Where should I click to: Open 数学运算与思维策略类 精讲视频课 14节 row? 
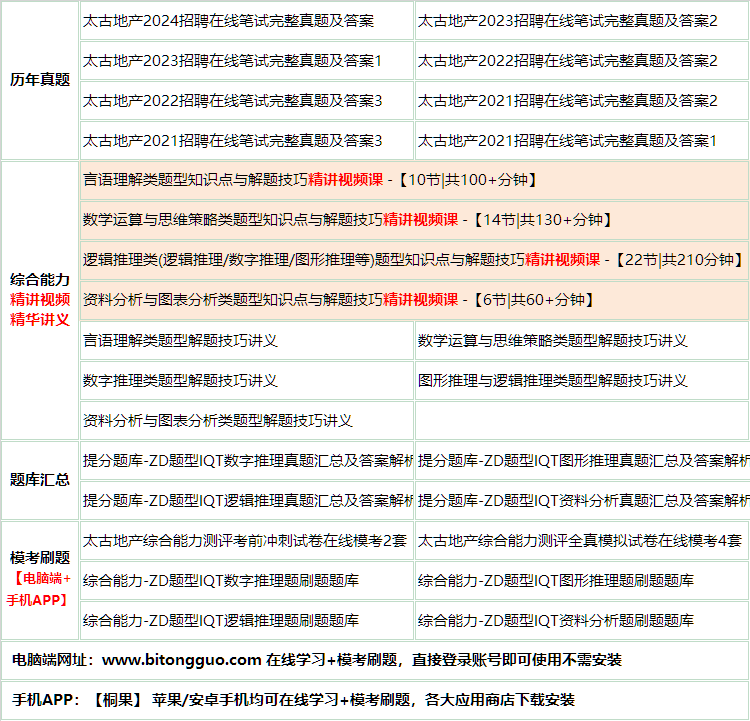click(x=414, y=220)
